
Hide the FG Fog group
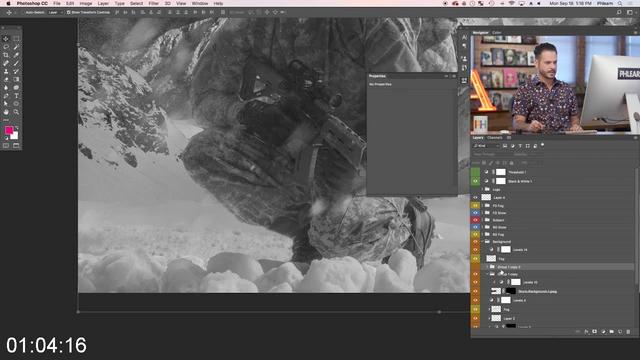point(476,206)
